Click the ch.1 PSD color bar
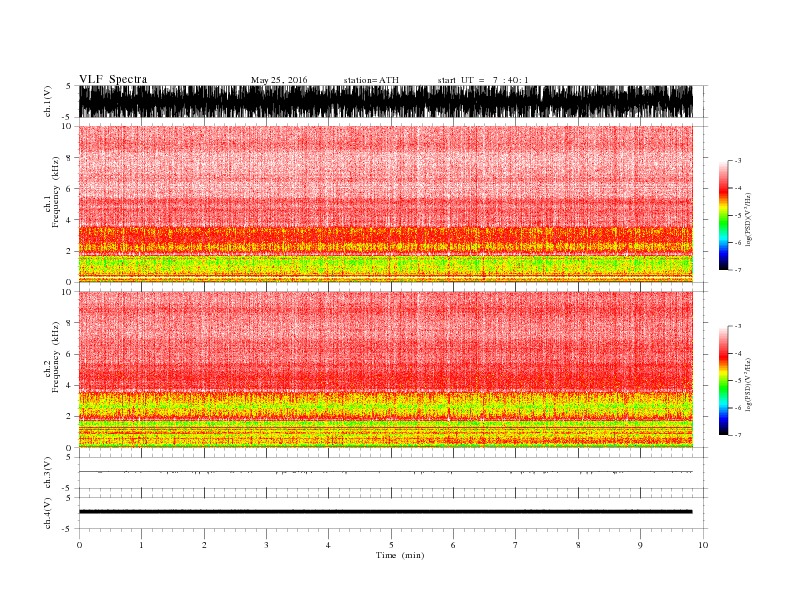Image resolution: width=792 pixels, height=612 pixels. point(723,215)
